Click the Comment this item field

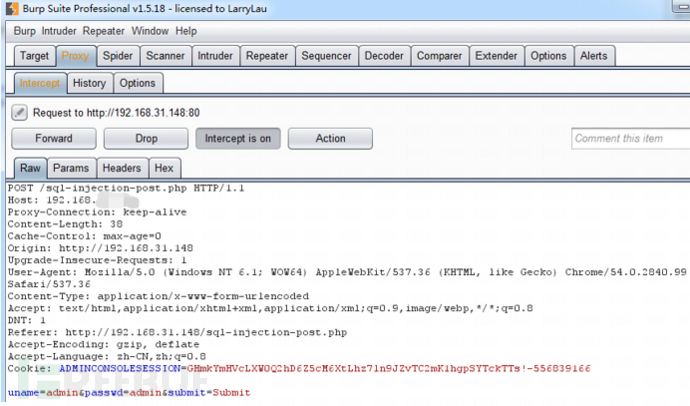pos(631,139)
